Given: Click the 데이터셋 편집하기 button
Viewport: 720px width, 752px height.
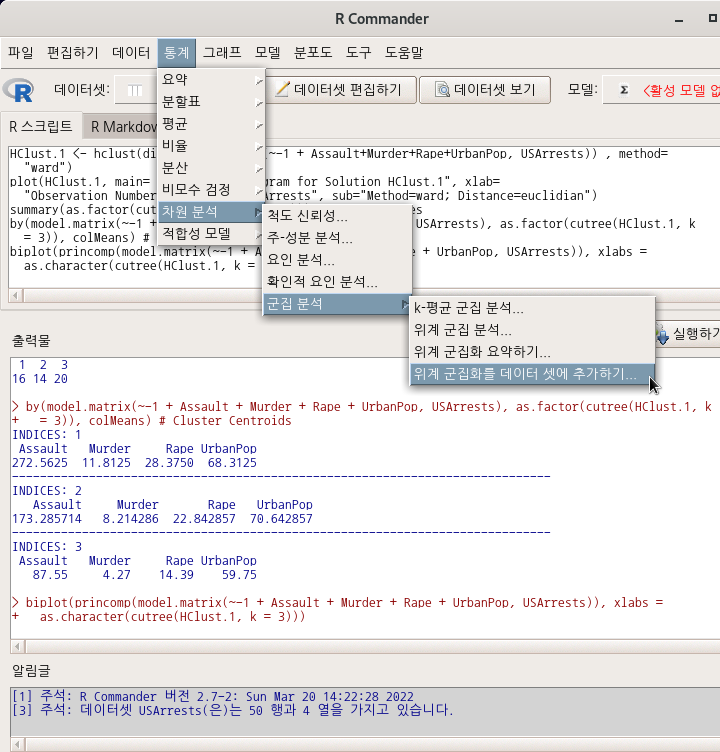Looking at the screenshot, I should pos(341,90).
